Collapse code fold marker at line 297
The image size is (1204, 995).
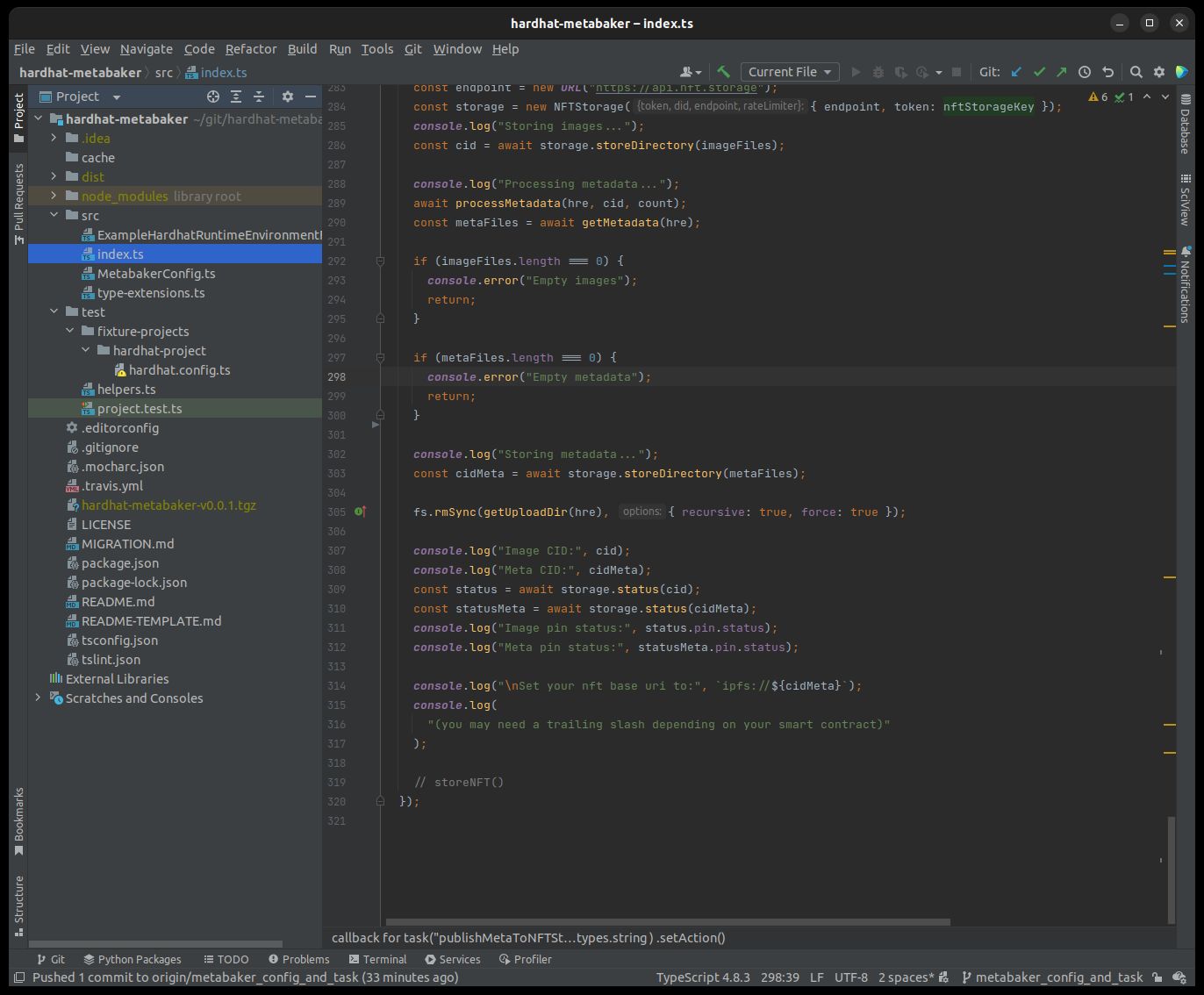coord(380,357)
